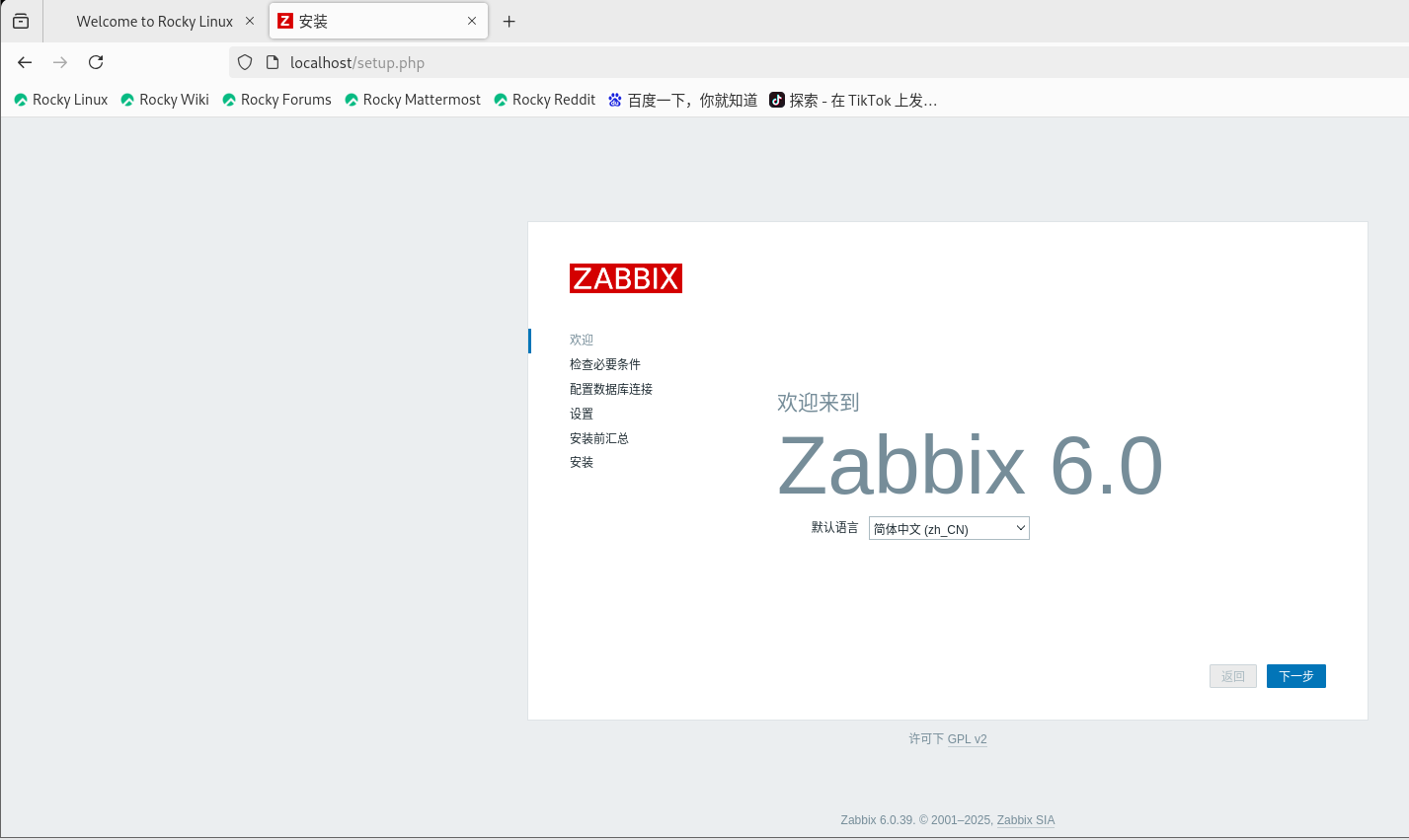Click the shield tracking protection icon
This screenshot has height=840, width=1409.
[x=244, y=62]
